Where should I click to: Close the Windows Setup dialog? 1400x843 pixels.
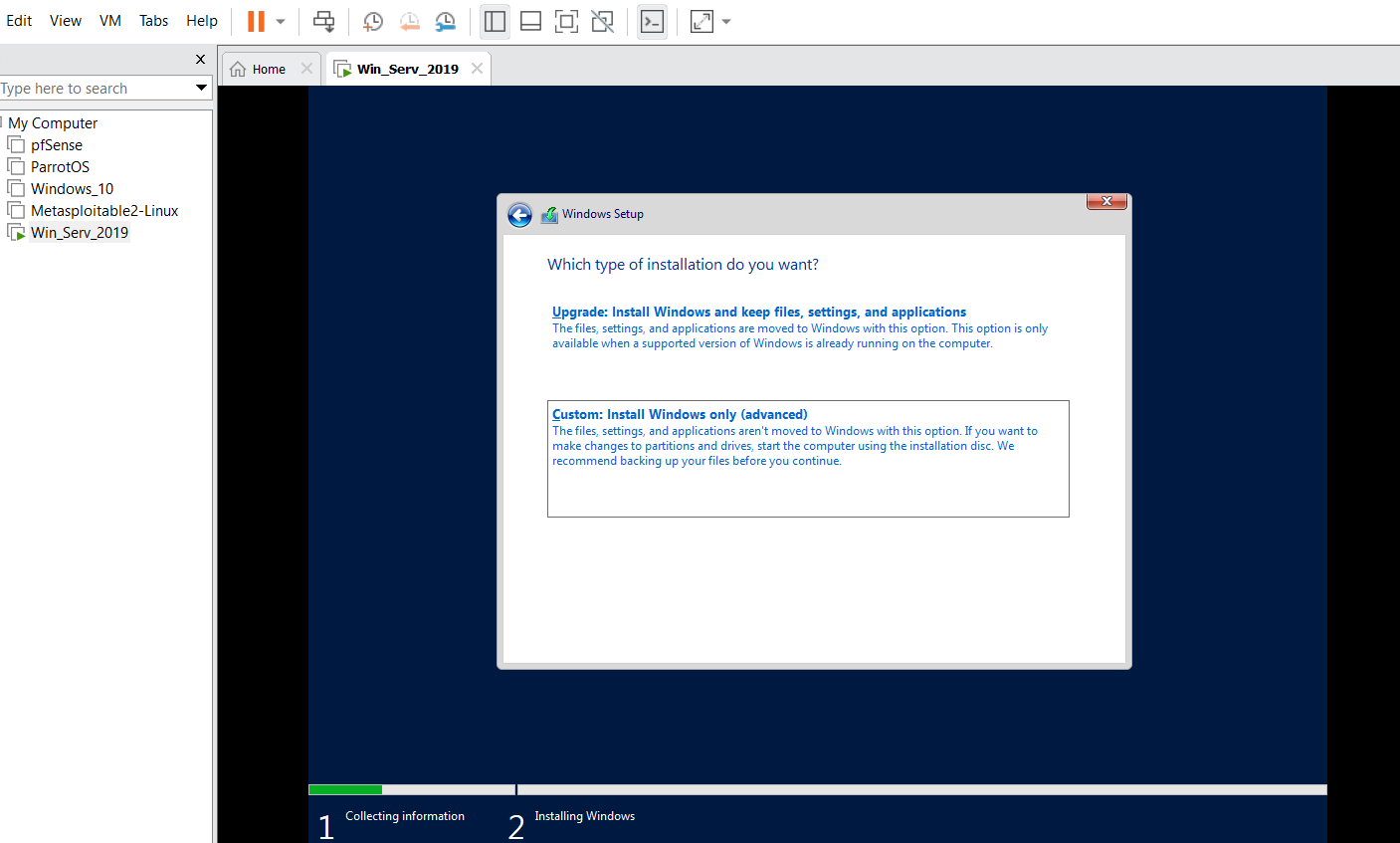pyautogui.click(x=1106, y=201)
